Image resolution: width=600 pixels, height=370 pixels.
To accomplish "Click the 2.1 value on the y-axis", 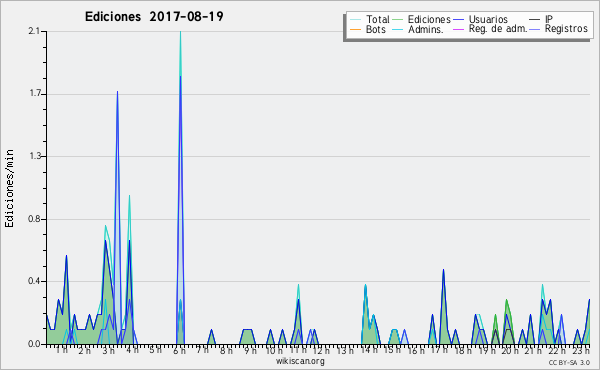I will pyautogui.click(x=34, y=31).
